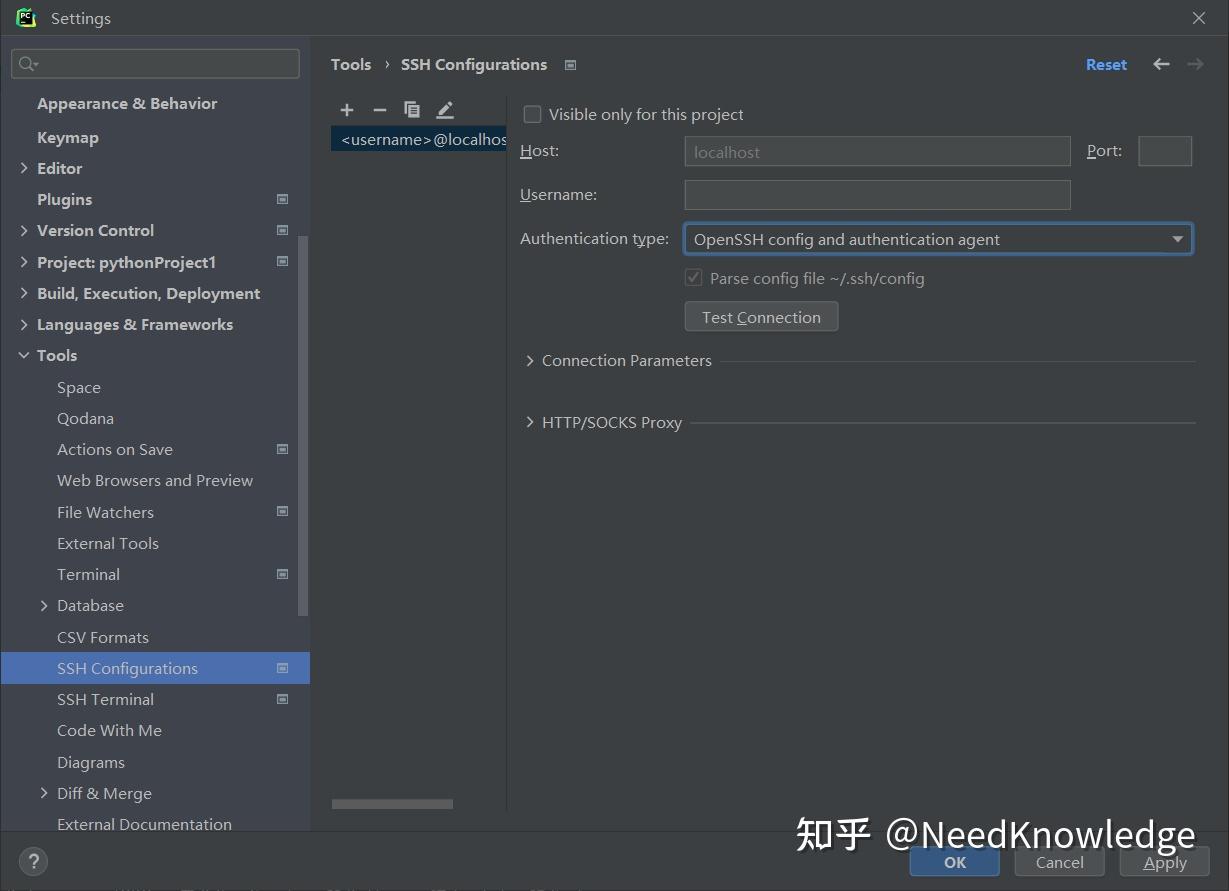Open the help icon at the bottom left

pos(33,861)
